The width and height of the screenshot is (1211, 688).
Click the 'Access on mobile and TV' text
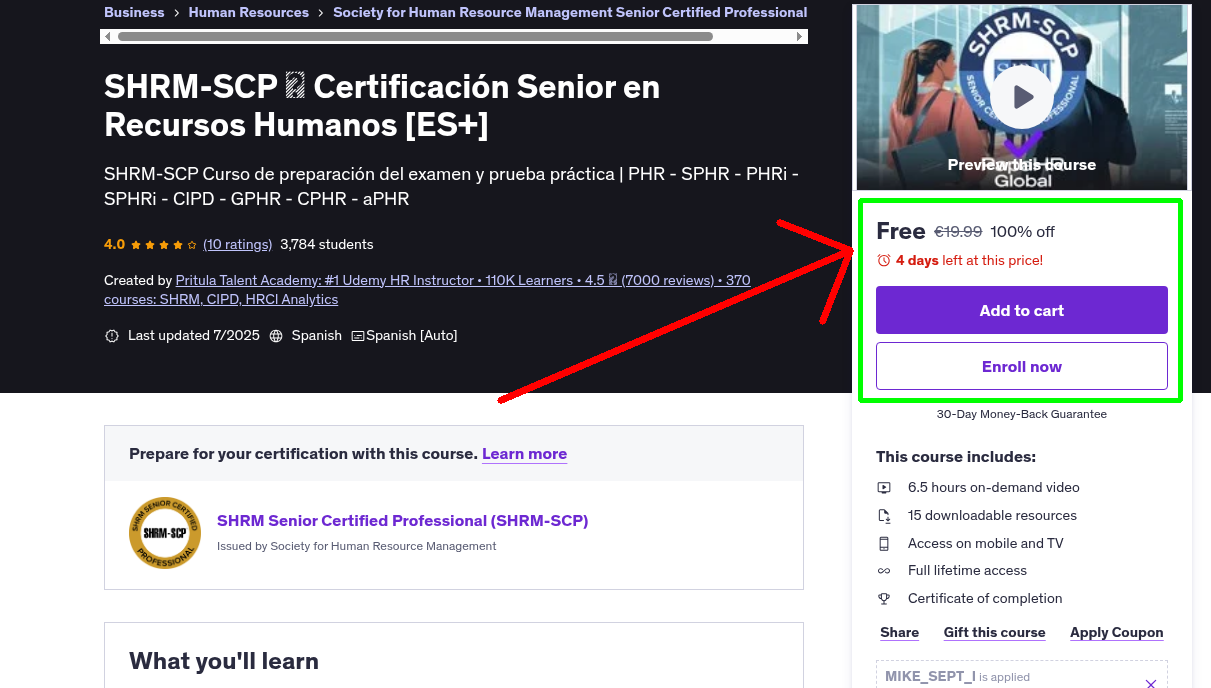click(x=986, y=544)
